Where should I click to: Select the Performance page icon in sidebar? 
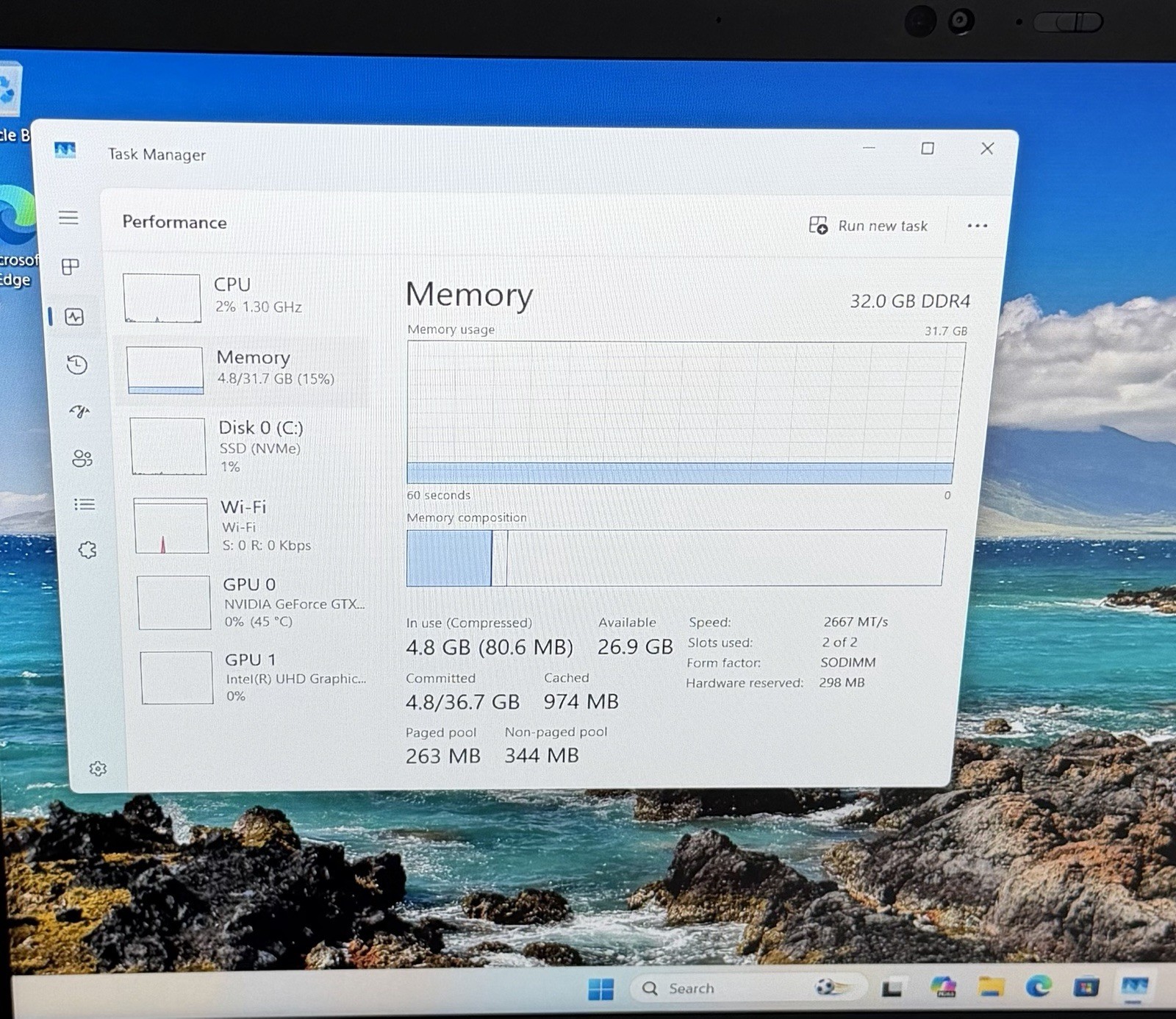tap(74, 317)
